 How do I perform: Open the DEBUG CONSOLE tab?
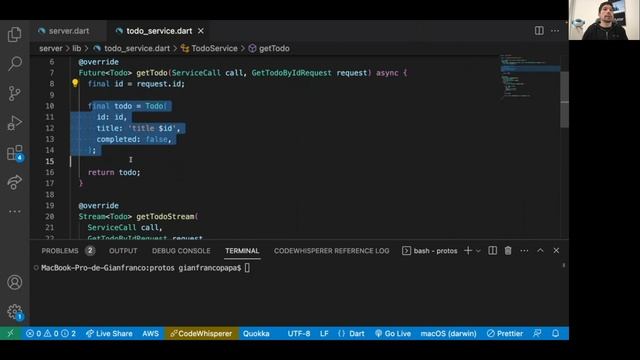[x=181, y=251]
